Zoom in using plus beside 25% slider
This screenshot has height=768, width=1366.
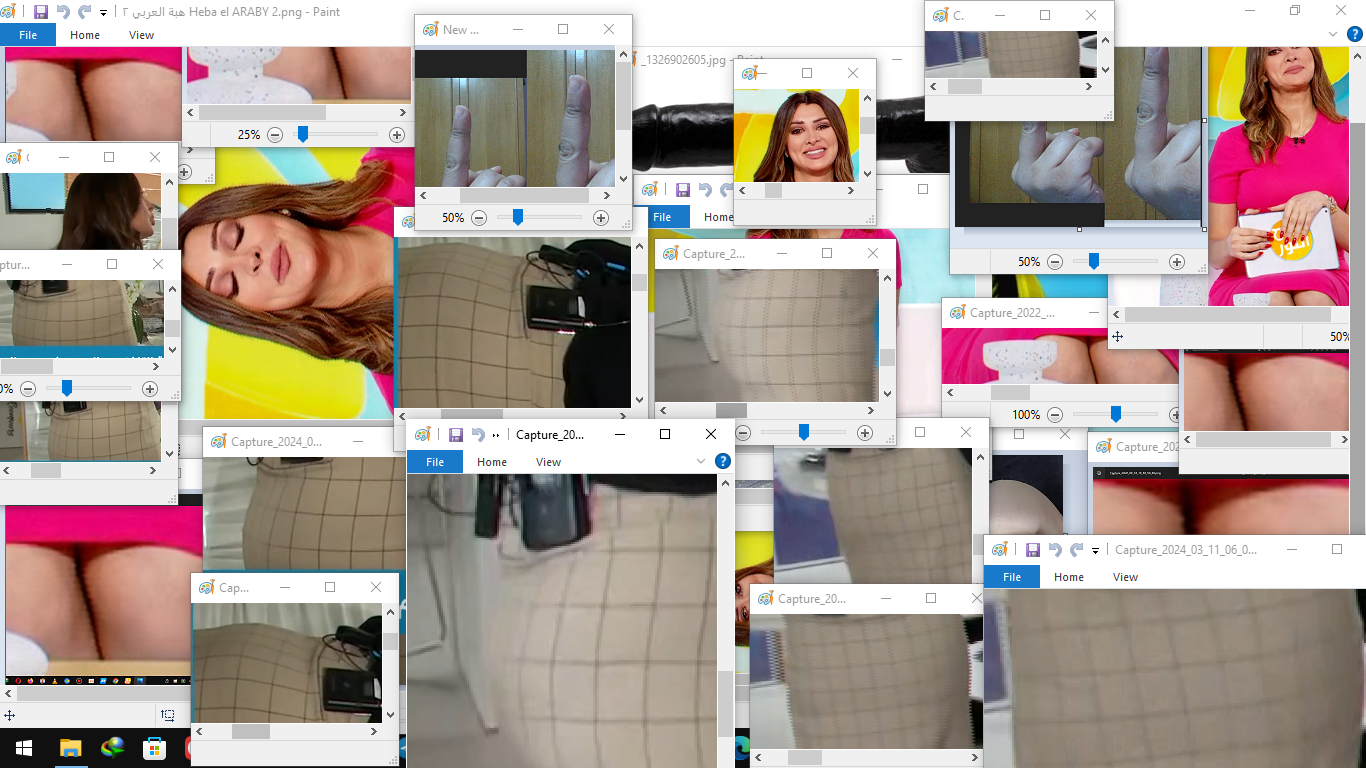[397, 134]
